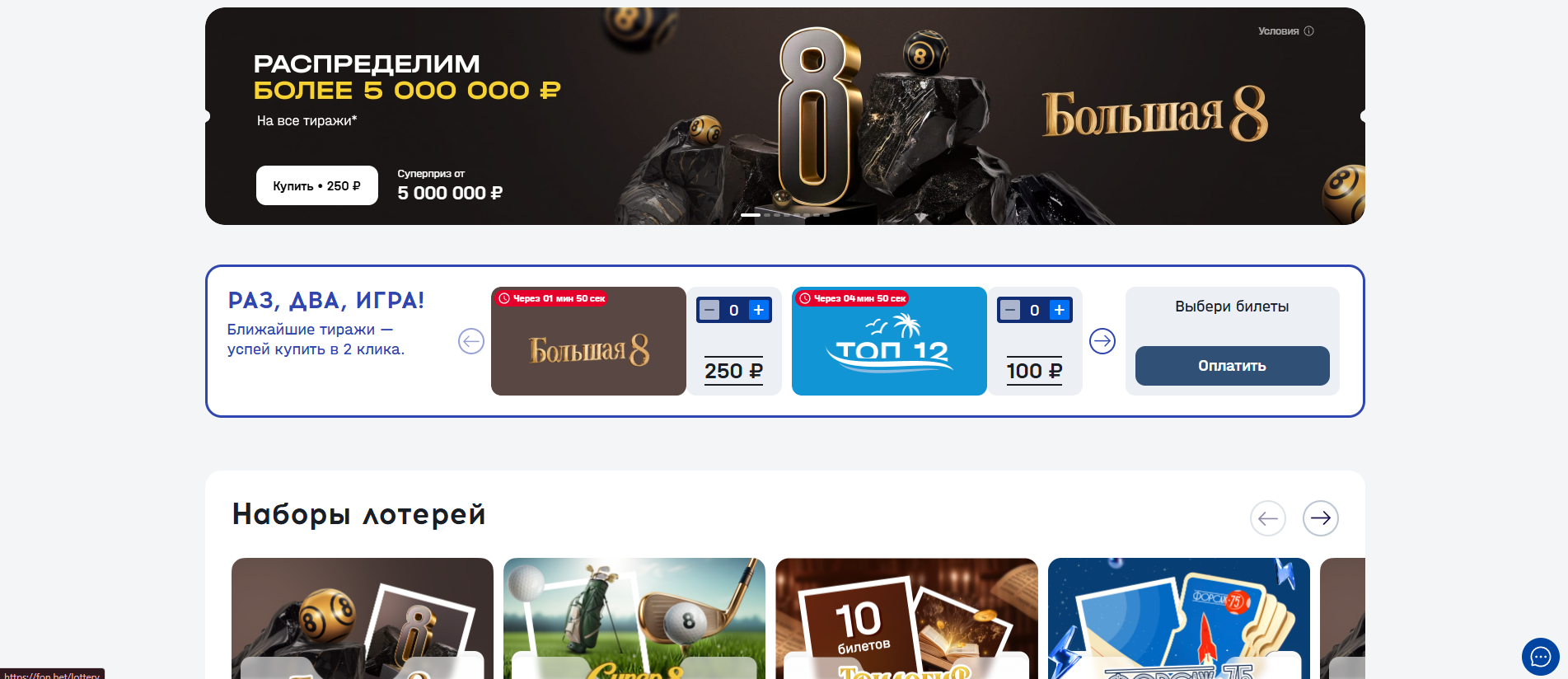This screenshot has height=679, width=1568.
Task: Click the Условия link on the banner
Action: tap(1278, 31)
